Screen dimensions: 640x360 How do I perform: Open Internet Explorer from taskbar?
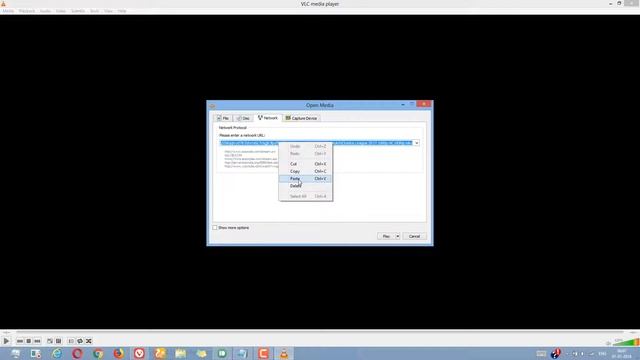[x=57, y=353]
